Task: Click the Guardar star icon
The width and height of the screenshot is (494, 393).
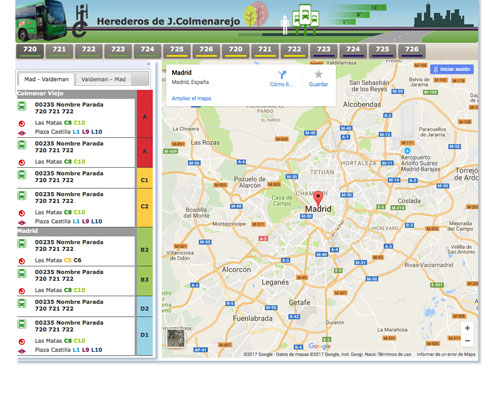Action: tap(318, 74)
